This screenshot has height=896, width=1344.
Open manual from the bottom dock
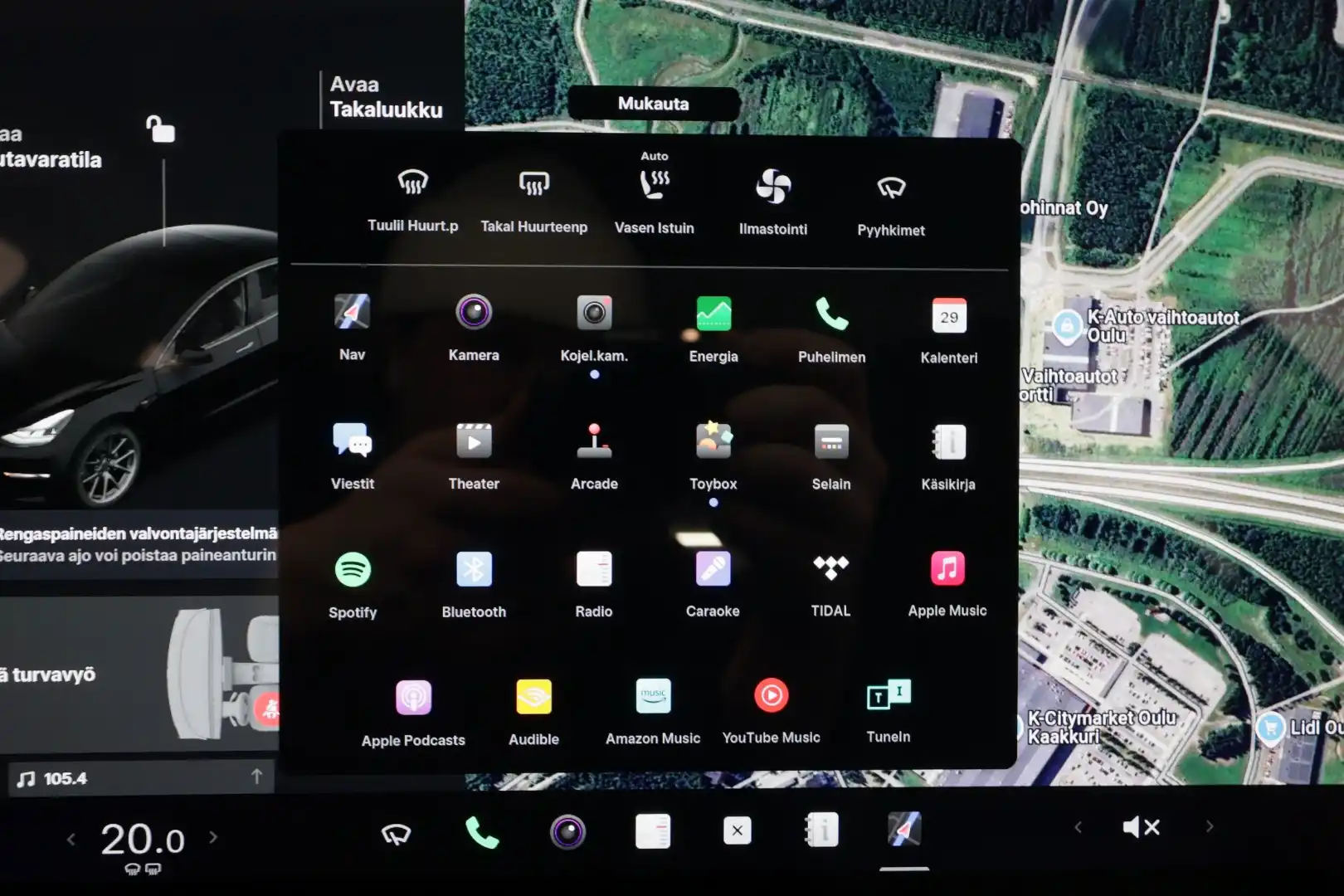pos(821,830)
